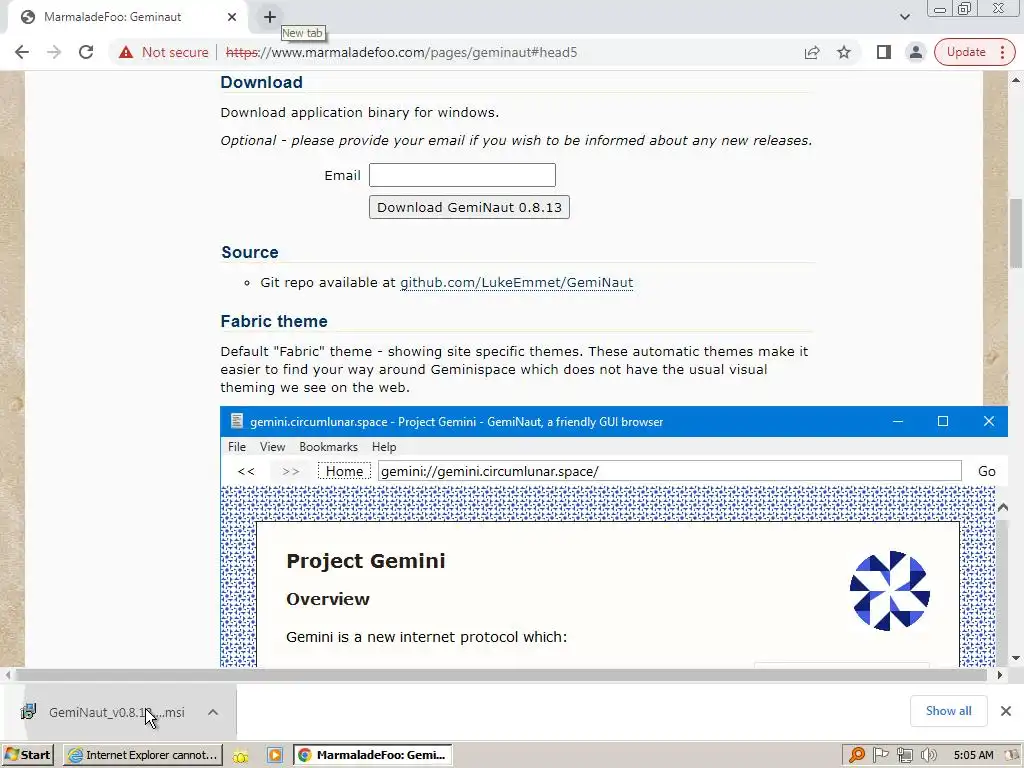Expand download item options chevron

click(213, 712)
